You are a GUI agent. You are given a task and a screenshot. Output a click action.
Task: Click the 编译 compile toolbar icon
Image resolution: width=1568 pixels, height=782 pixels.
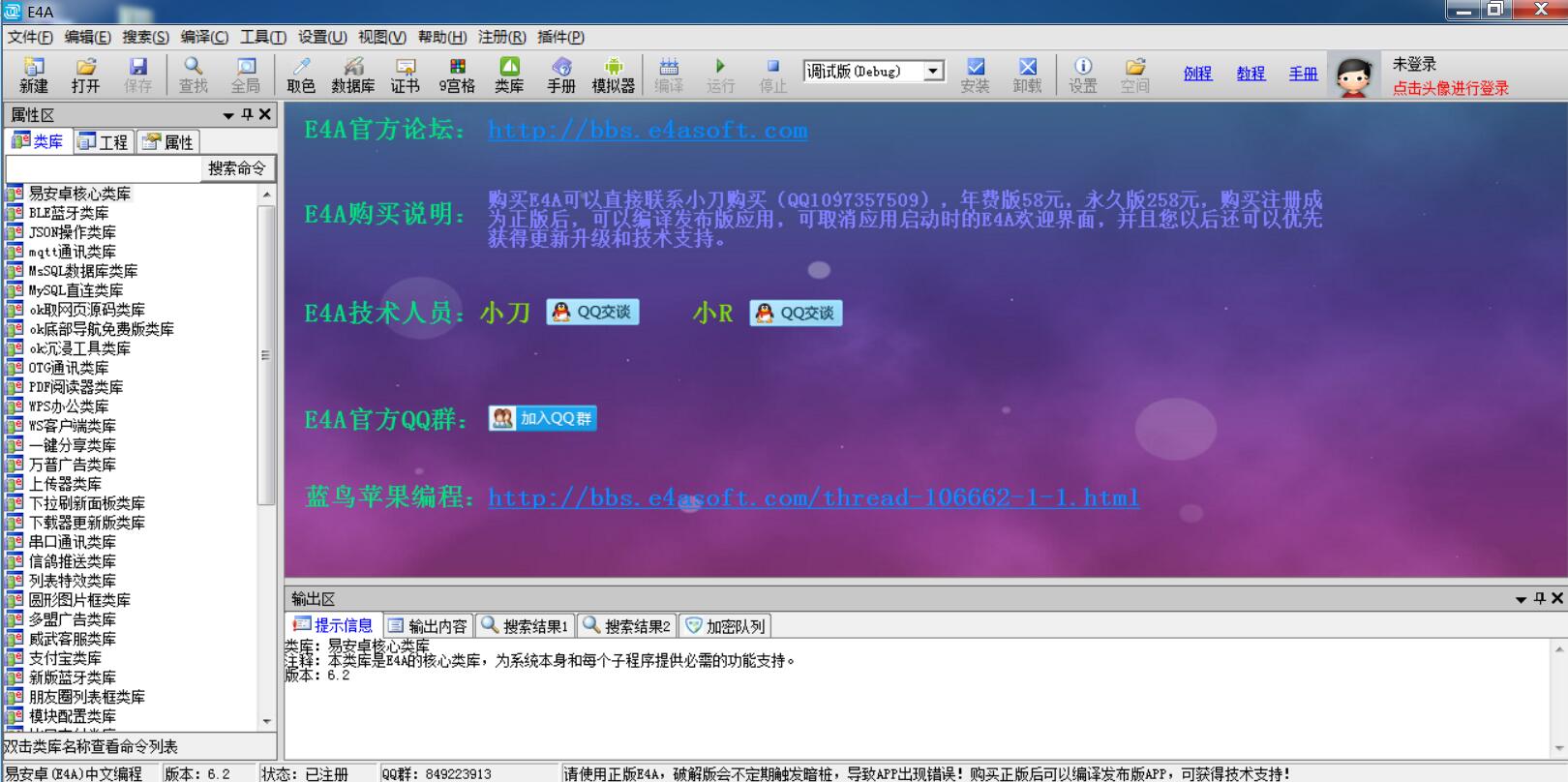click(x=669, y=75)
